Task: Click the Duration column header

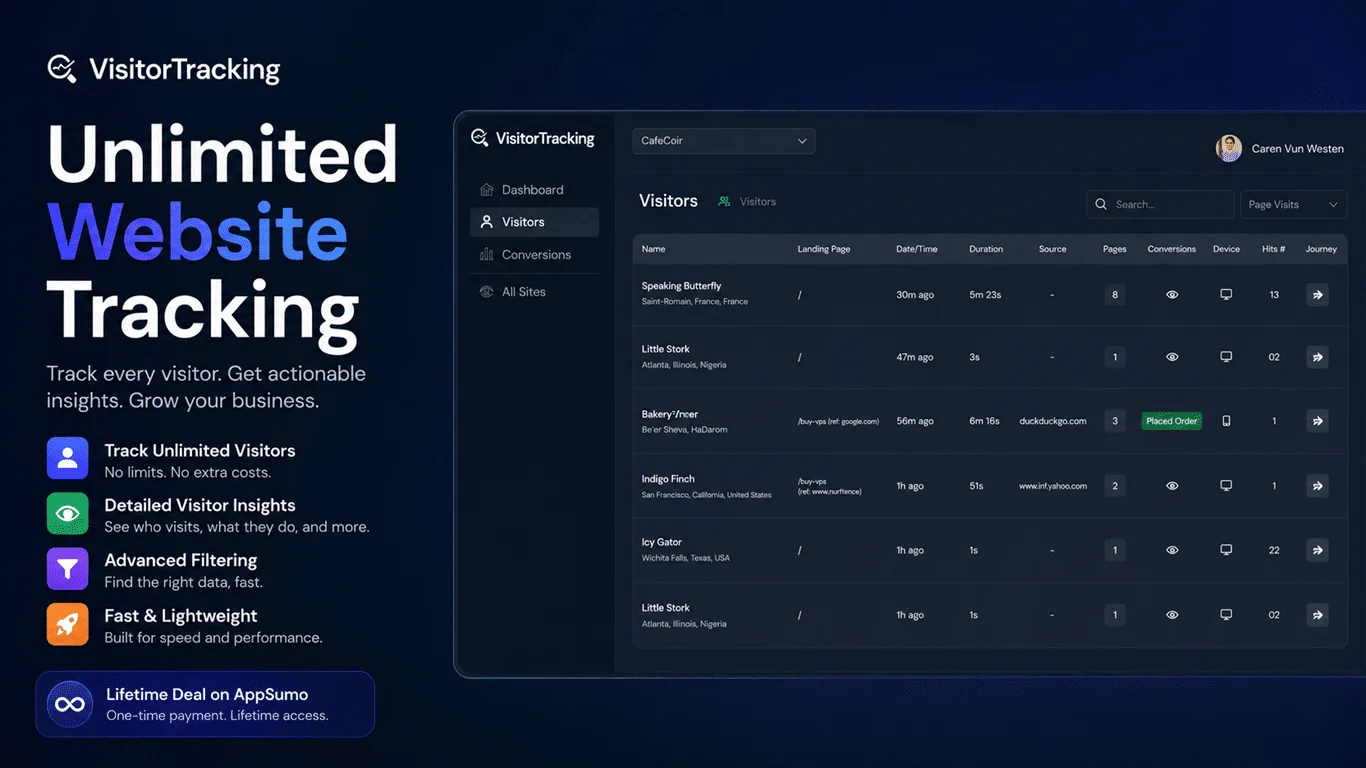Action: click(x=986, y=249)
